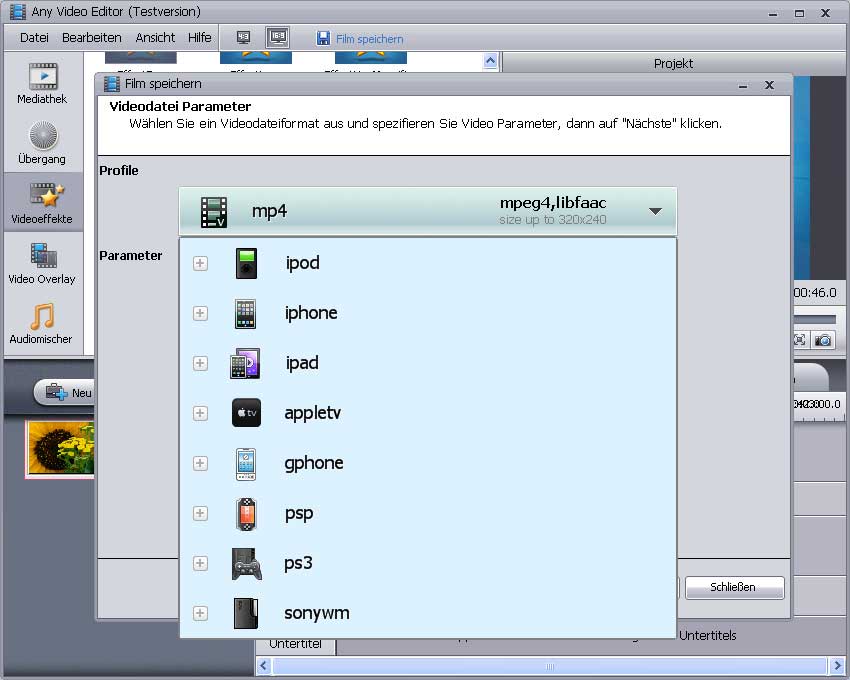Expand the sonywm profile group

point(200,613)
